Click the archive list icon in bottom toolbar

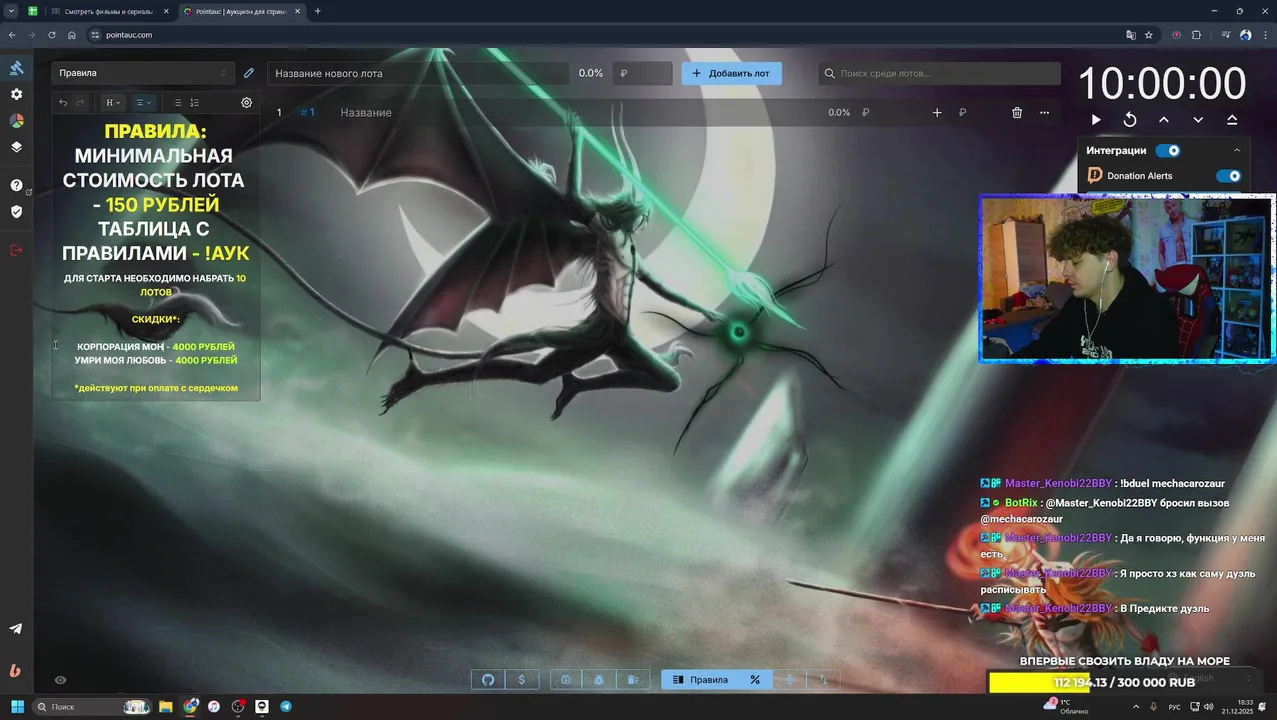(x=633, y=680)
